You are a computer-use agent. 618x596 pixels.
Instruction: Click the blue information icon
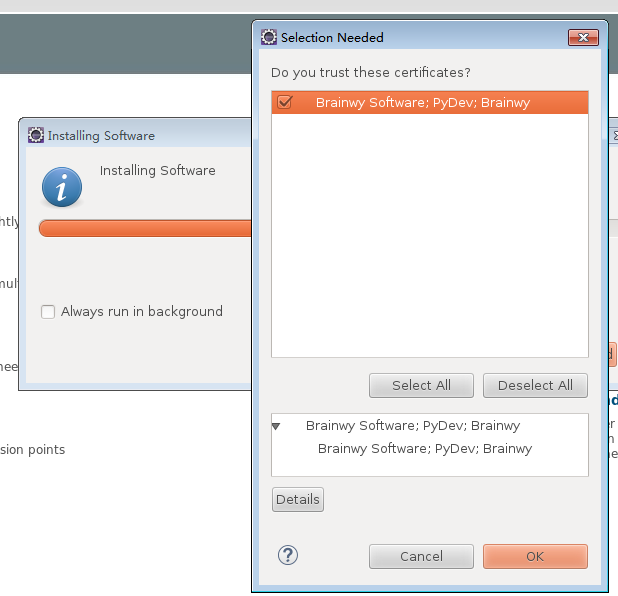coord(62,187)
